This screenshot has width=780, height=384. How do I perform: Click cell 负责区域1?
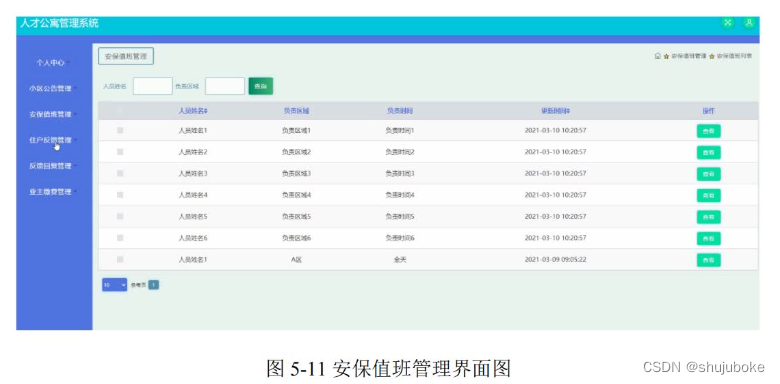click(x=296, y=130)
